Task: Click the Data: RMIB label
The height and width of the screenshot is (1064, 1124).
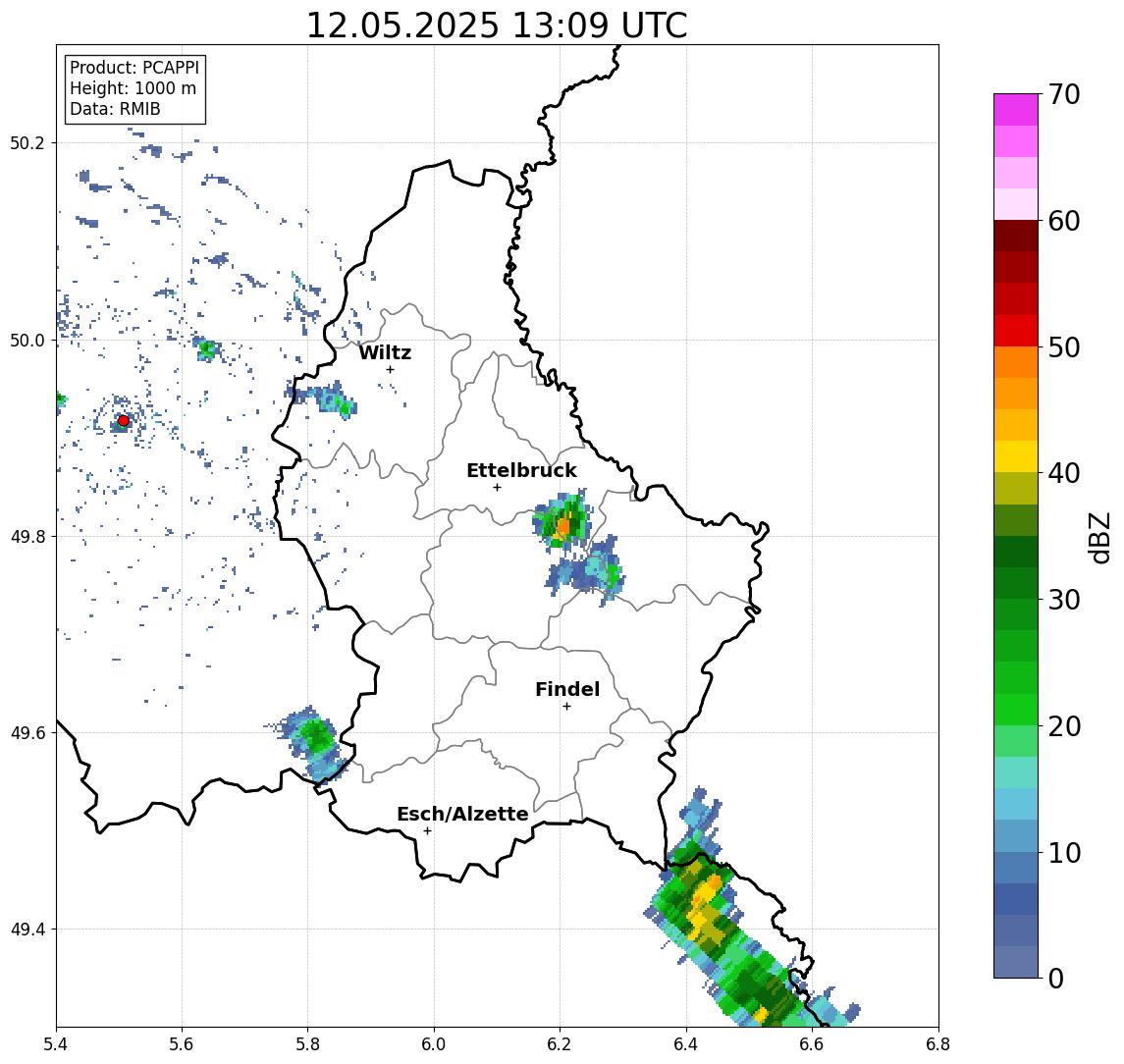Action: click(115, 109)
